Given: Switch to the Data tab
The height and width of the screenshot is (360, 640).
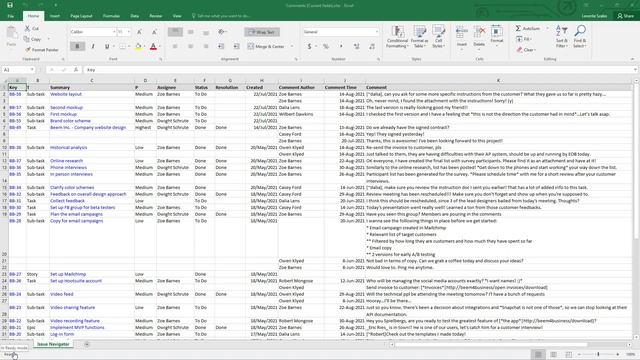Looking at the screenshot, I should coord(135,16).
